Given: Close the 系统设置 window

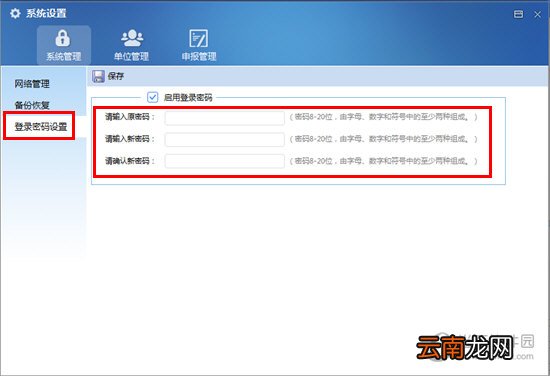Looking at the screenshot, I should pos(537,14).
